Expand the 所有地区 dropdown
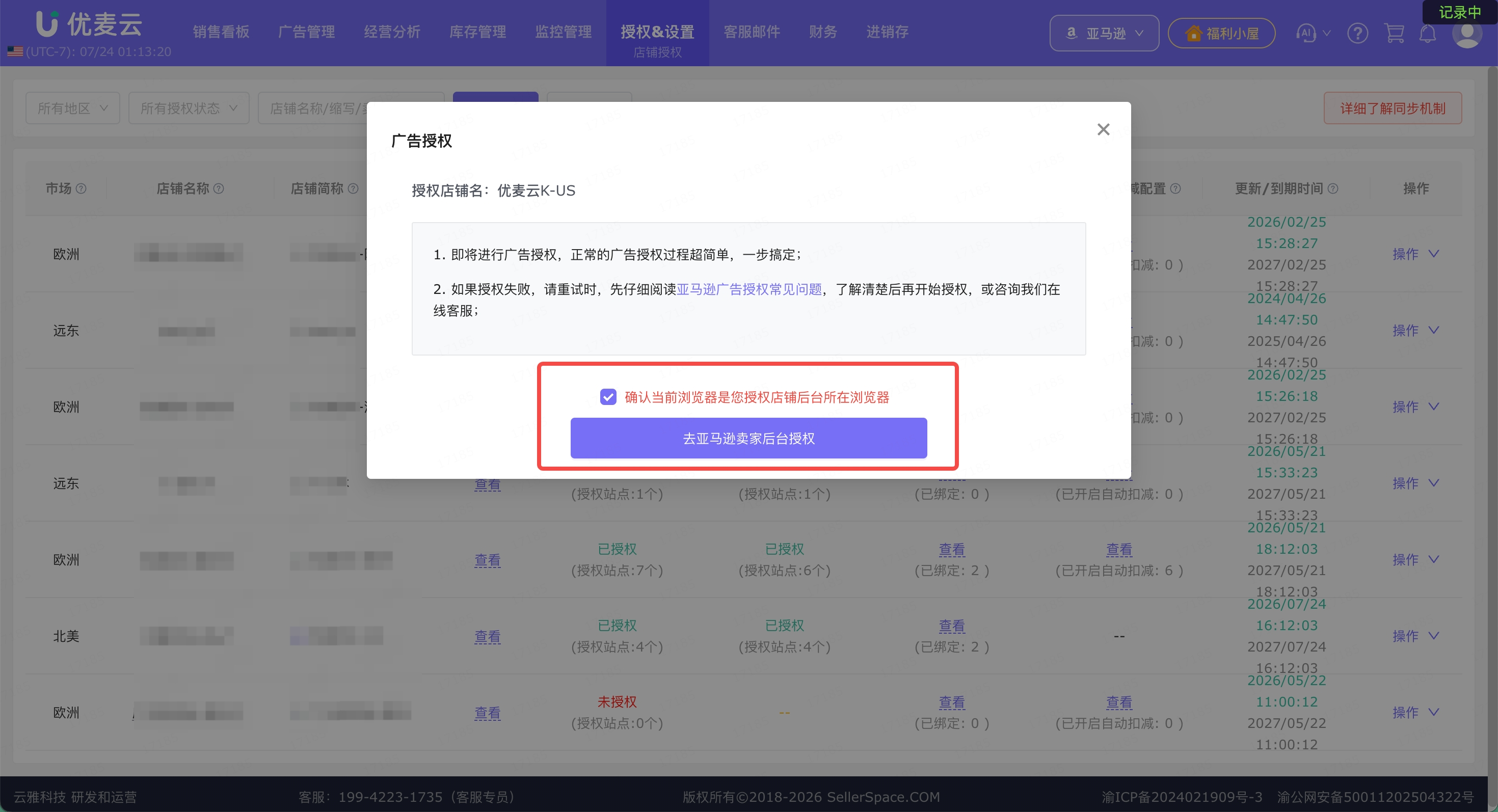This screenshot has height=812, width=1498. pyautogui.click(x=73, y=108)
